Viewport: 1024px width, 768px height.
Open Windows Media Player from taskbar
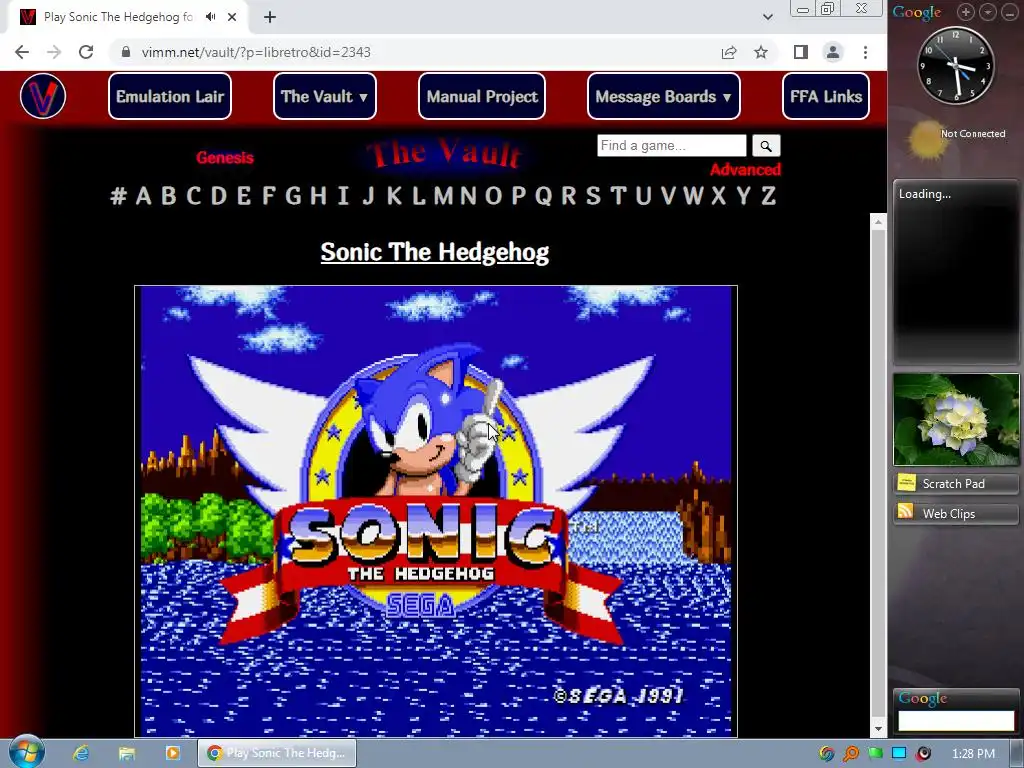pos(173,754)
